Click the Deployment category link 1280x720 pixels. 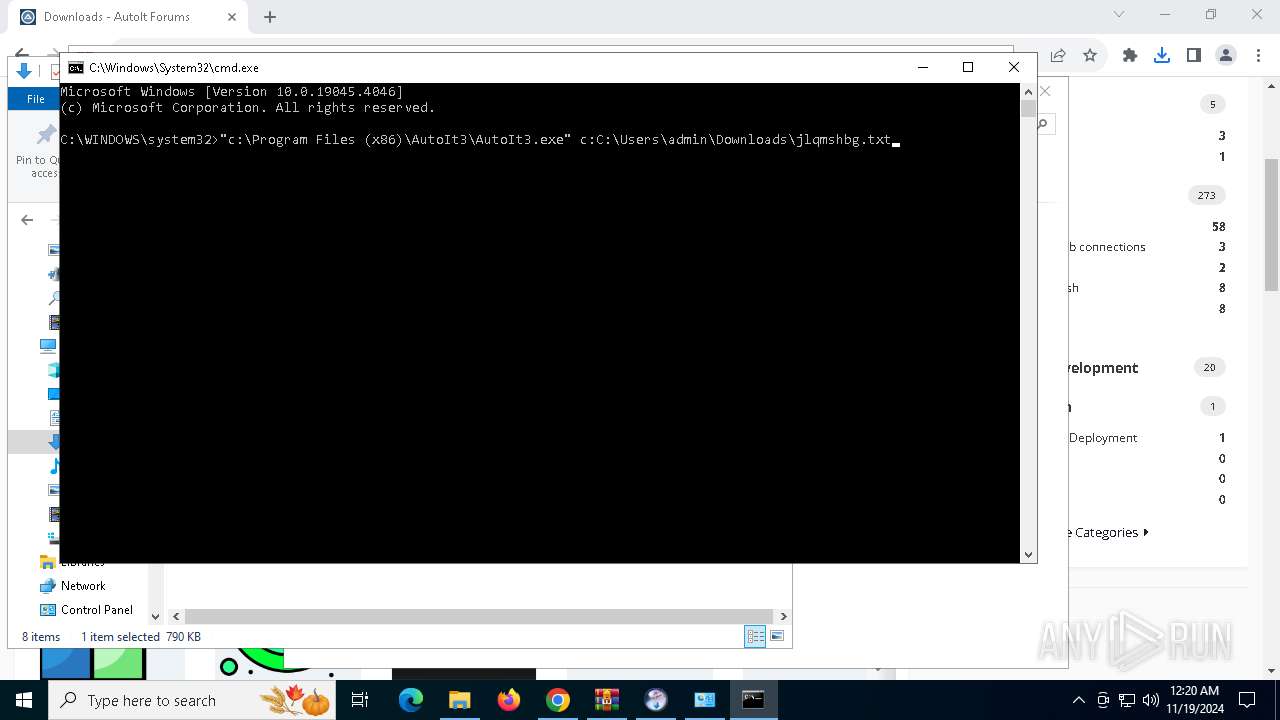pyautogui.click(x=1103, y=438)
